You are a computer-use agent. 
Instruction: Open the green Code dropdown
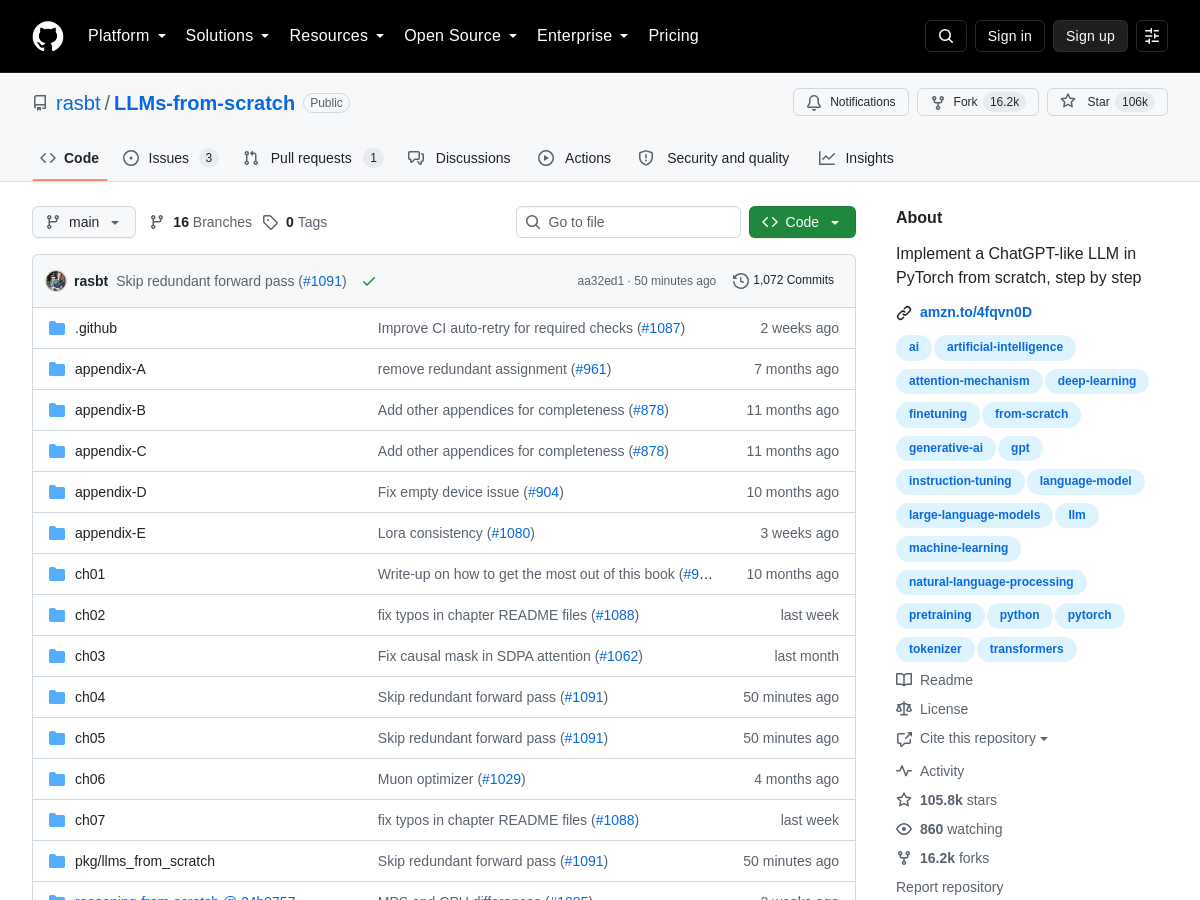coord(802,222)
